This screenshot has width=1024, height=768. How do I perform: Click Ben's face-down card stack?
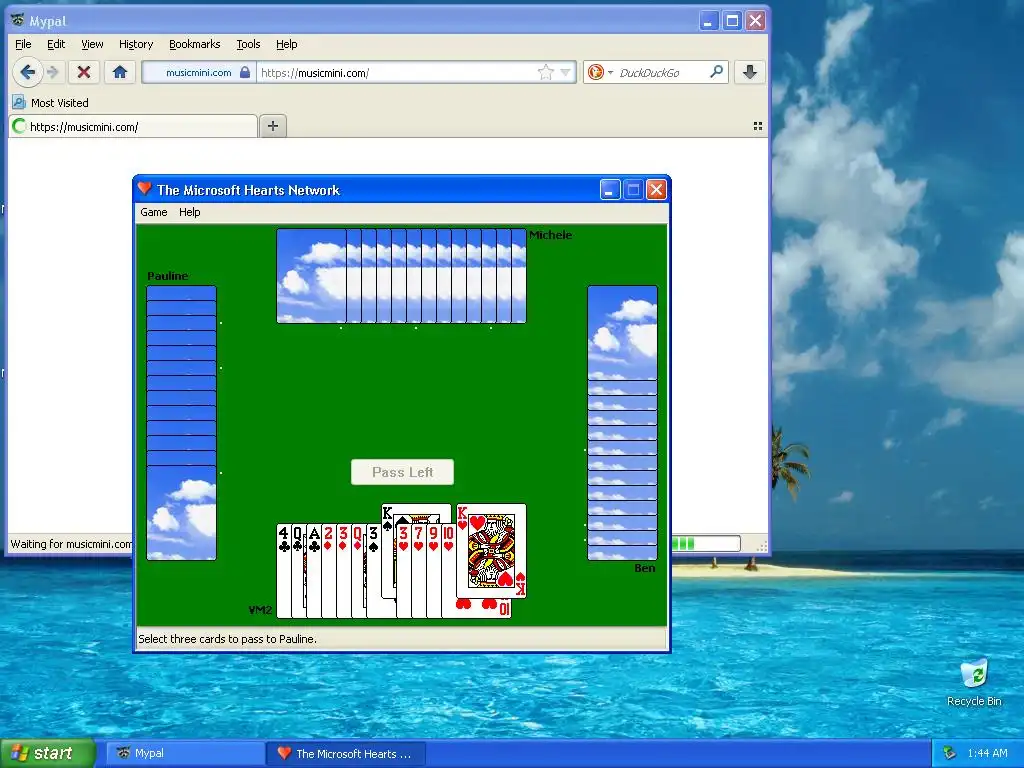pos(622,423)
